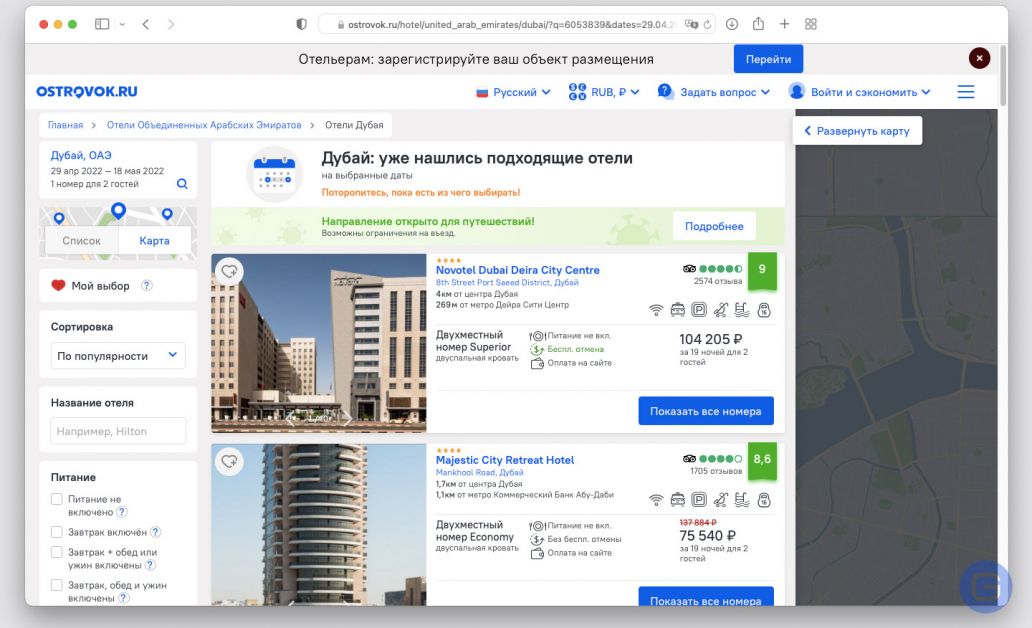1032x628 pixels.
Task: Open По популярности sorting dropdown
Action: pos(118,355)
